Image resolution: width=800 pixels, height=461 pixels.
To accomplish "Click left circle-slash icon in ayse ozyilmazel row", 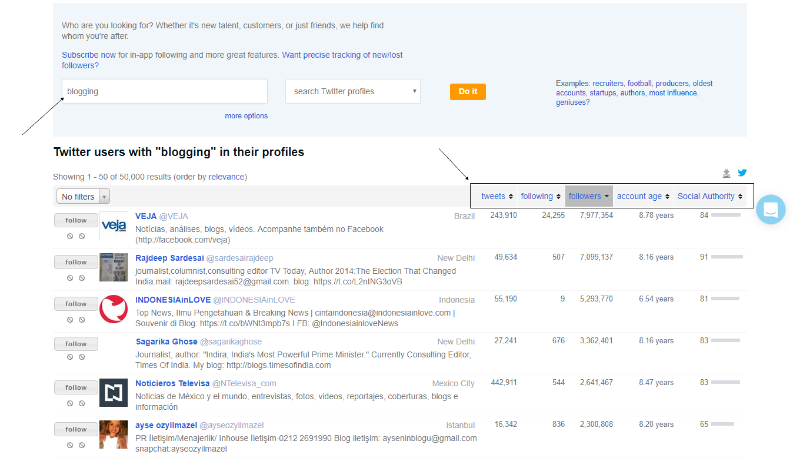I will 70,445.
